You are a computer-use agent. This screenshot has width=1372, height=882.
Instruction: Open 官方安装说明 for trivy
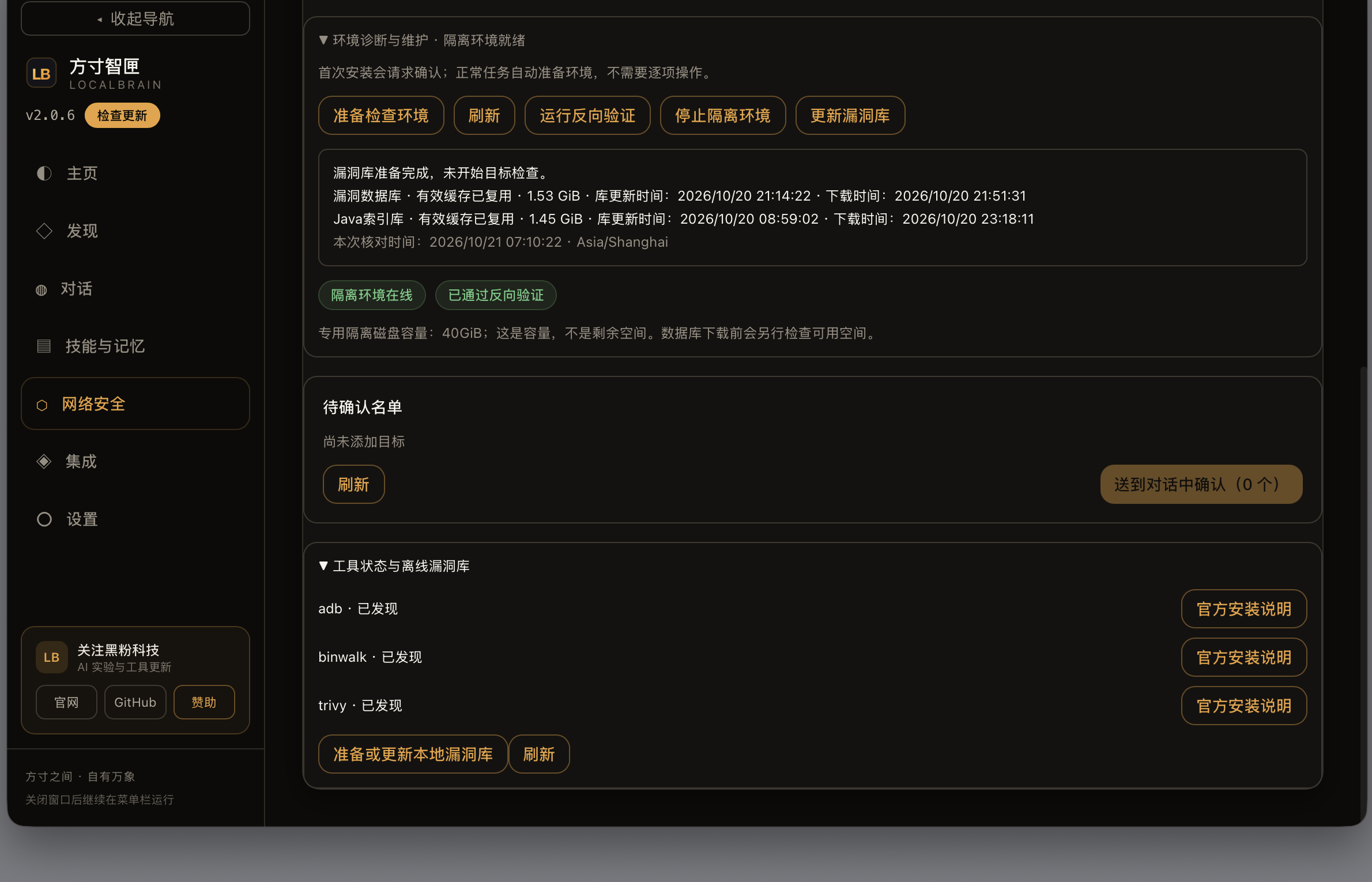(x=1244, y=706)
